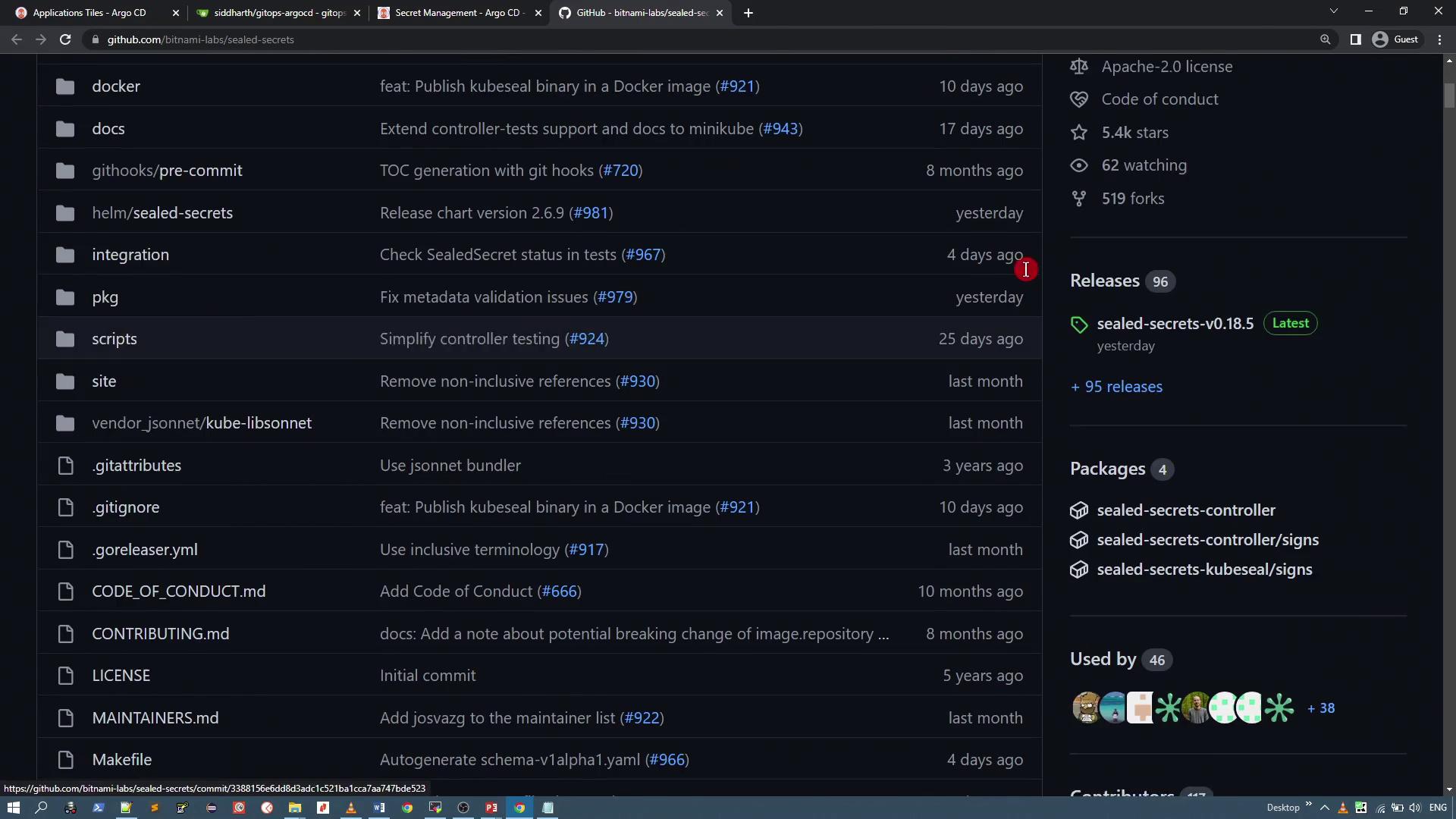Open the helm/sealed-secrets folder

coord(162,213)
